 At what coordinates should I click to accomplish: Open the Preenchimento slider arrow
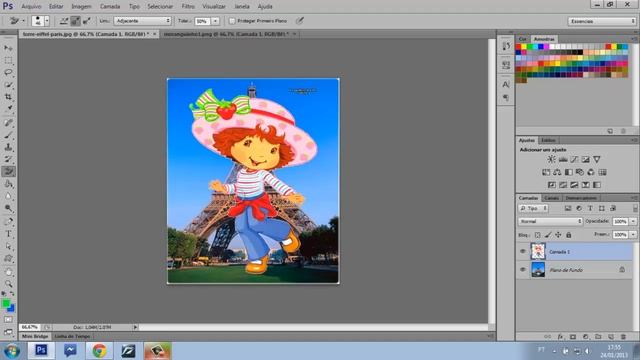click(x=633, y=235)
